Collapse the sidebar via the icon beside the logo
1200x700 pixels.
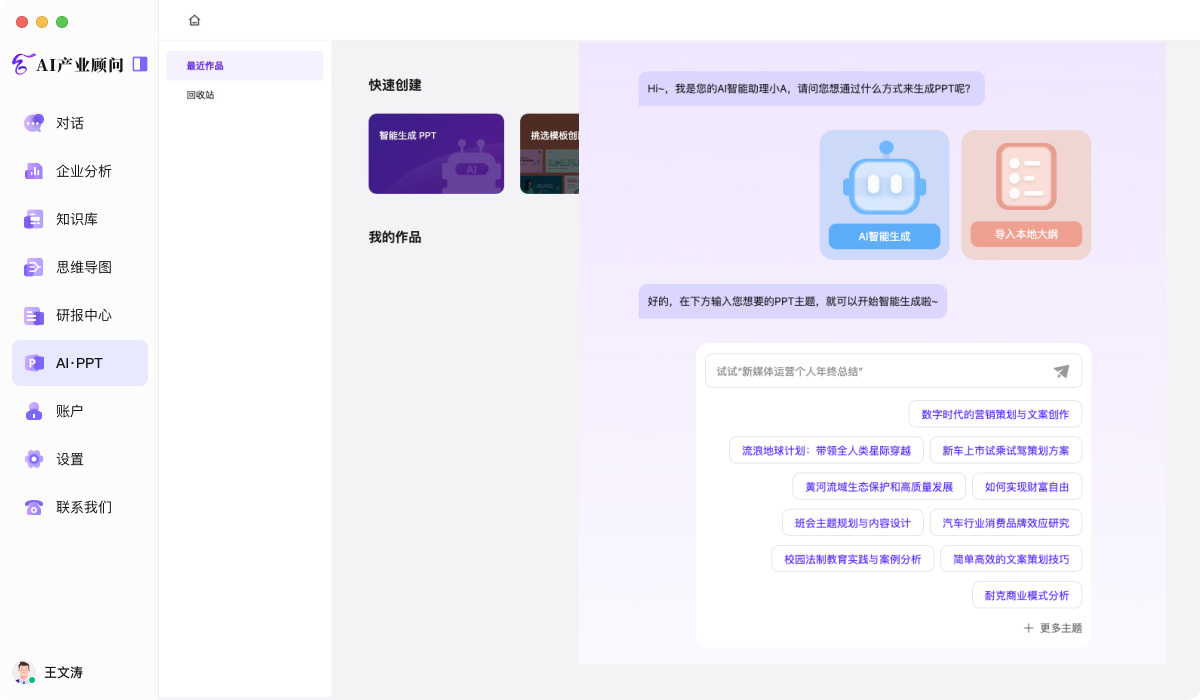point(140,63)
